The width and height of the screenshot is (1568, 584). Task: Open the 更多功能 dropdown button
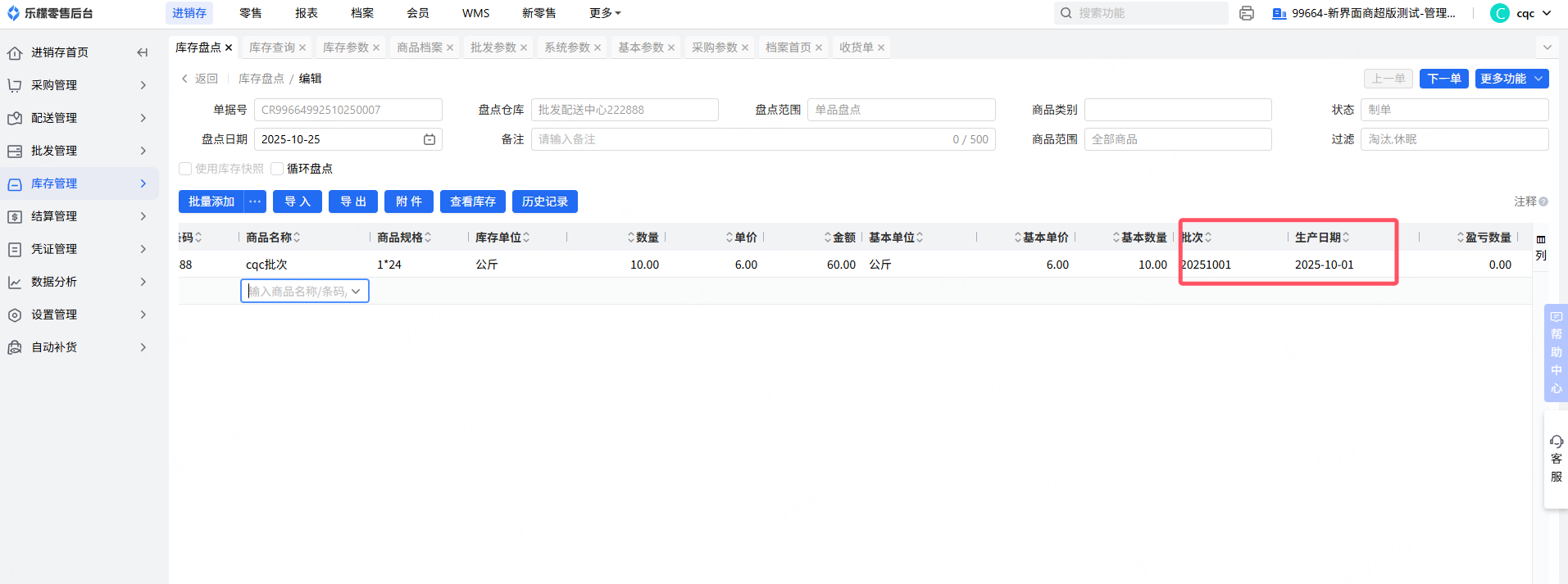[x=1512, y=79]
